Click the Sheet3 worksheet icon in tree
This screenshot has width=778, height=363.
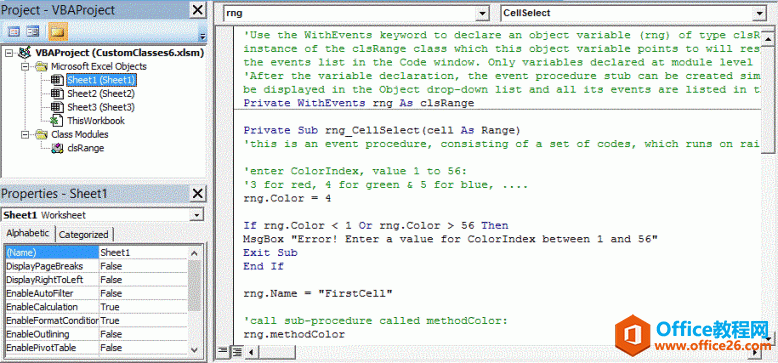point(57,107)
